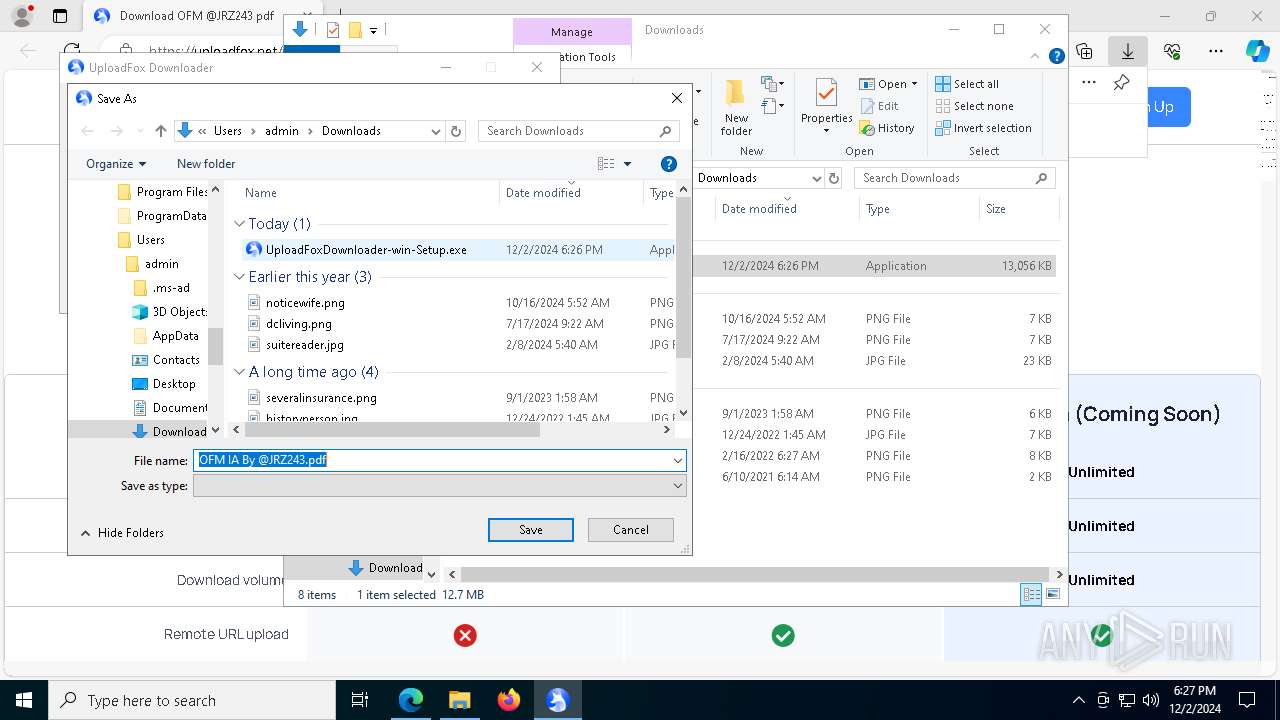1280x720 pixels.
Task: Click the admin breadcrumb in address bar
Action: [x=282, y=131]
